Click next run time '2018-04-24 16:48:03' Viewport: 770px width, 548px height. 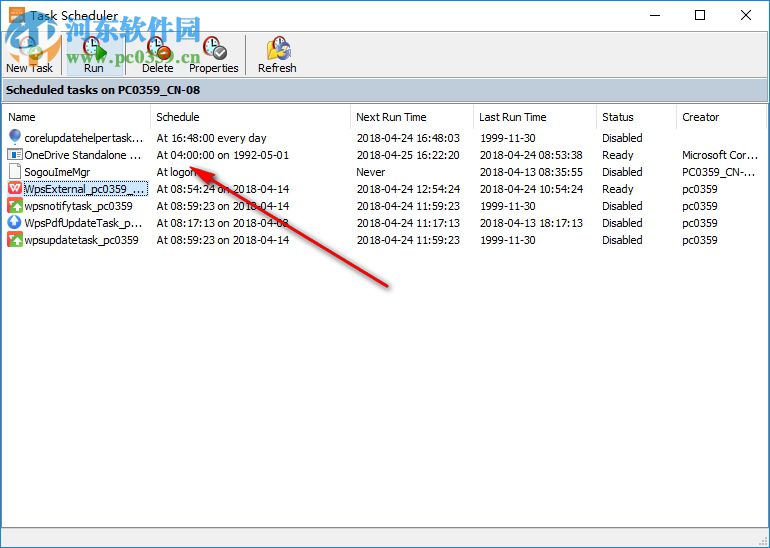click(408, 138)
